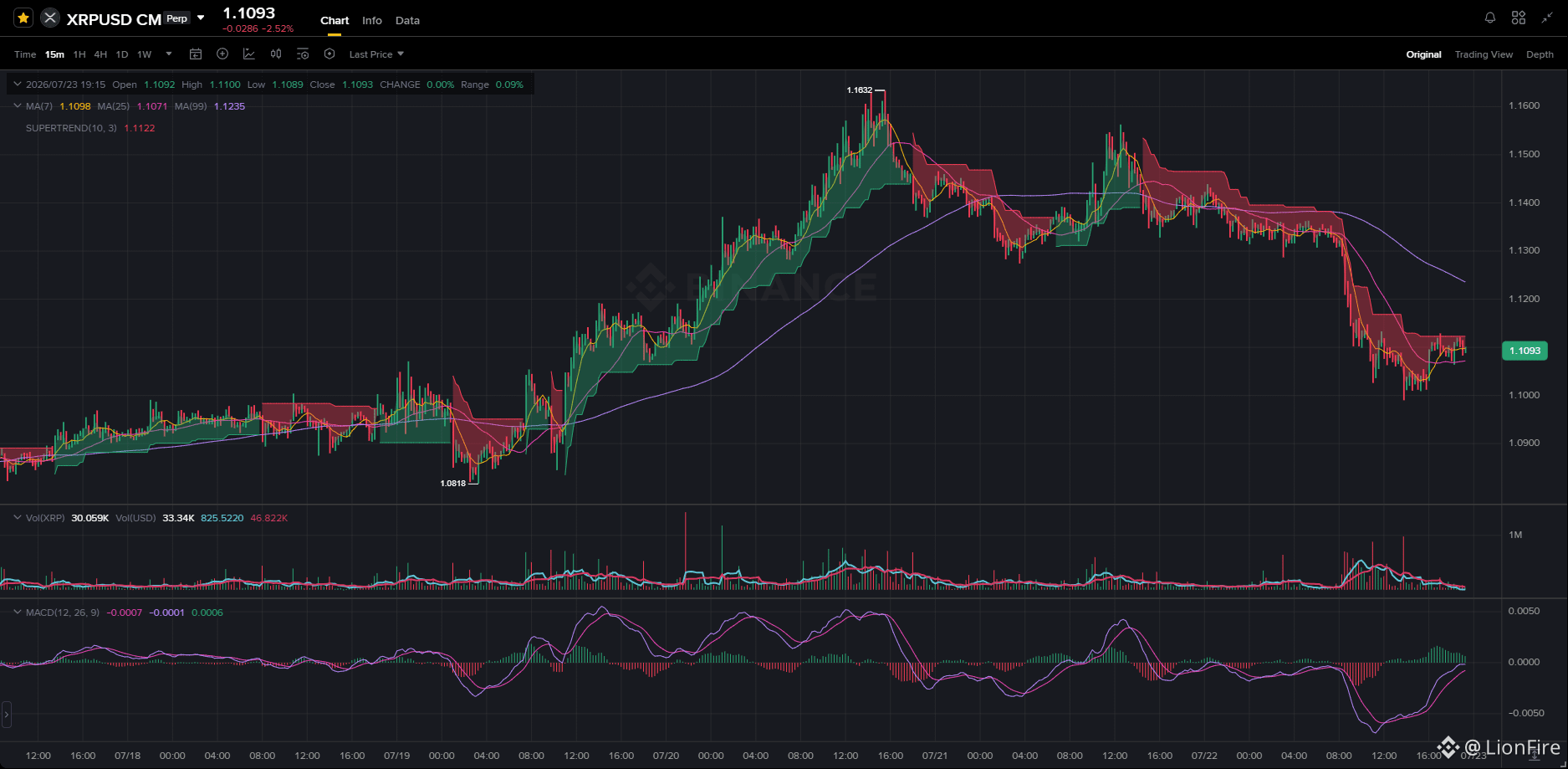
Task: Click the -0.0050 MACD axis label
Action: pos(1525,713)
